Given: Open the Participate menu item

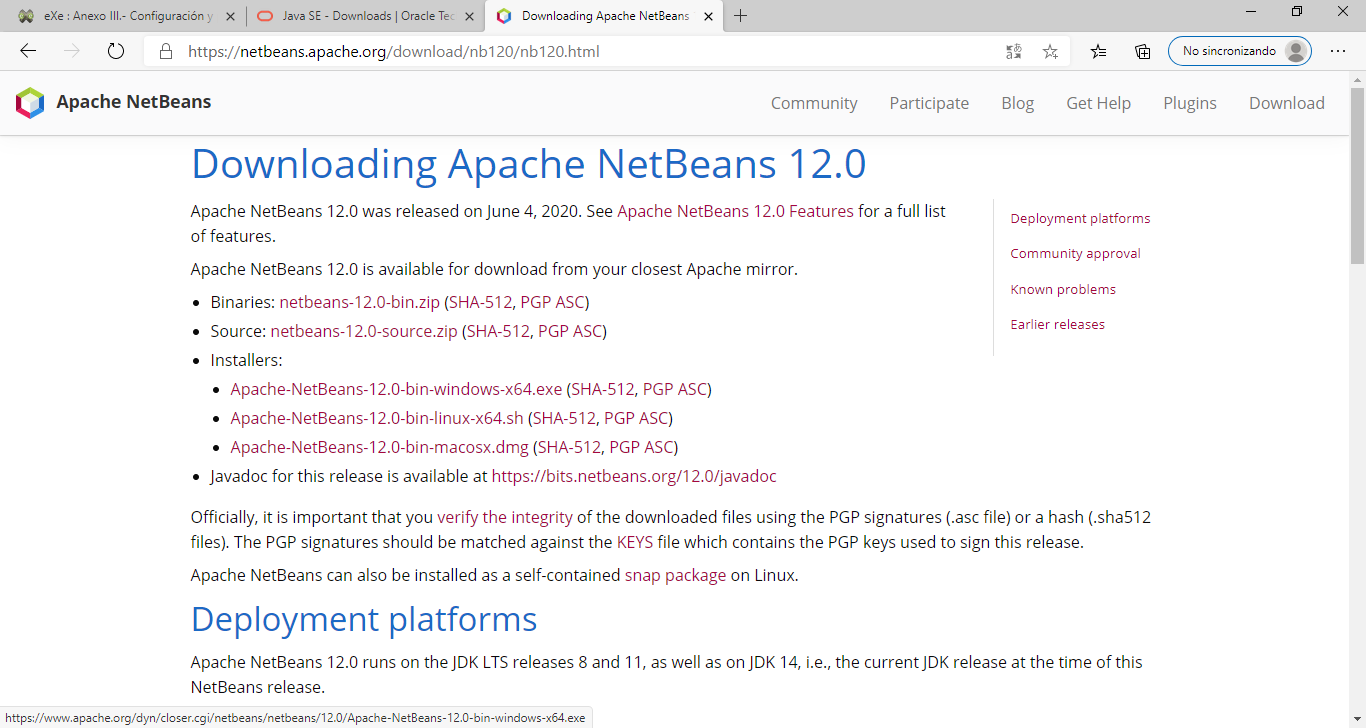Looking at the screenshot, I should click(x=929, y=103).
